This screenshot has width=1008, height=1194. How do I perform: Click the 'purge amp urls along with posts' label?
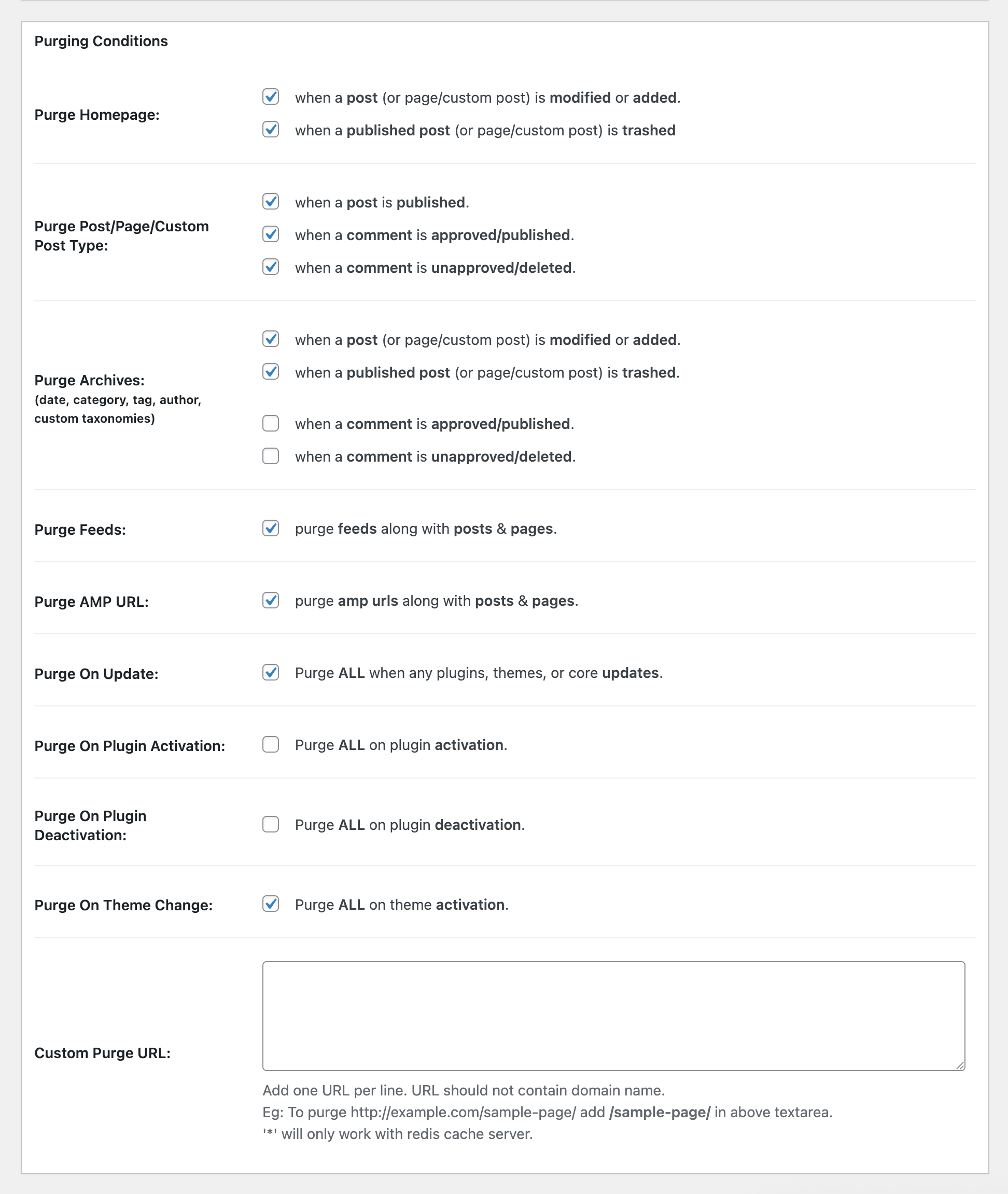(x=436, y=601)
